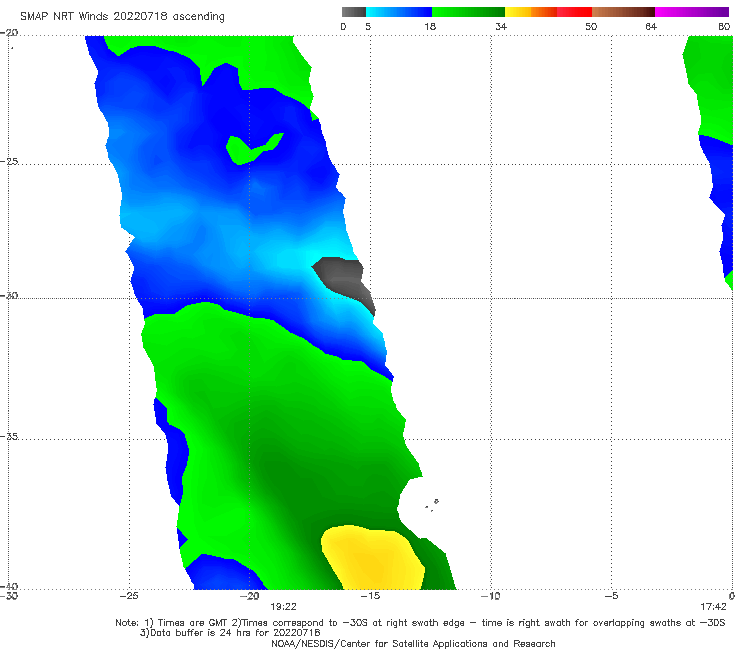Click the green 18-34 segment of color bar
This screenshot has height=650, width=740.
[468, 12]
